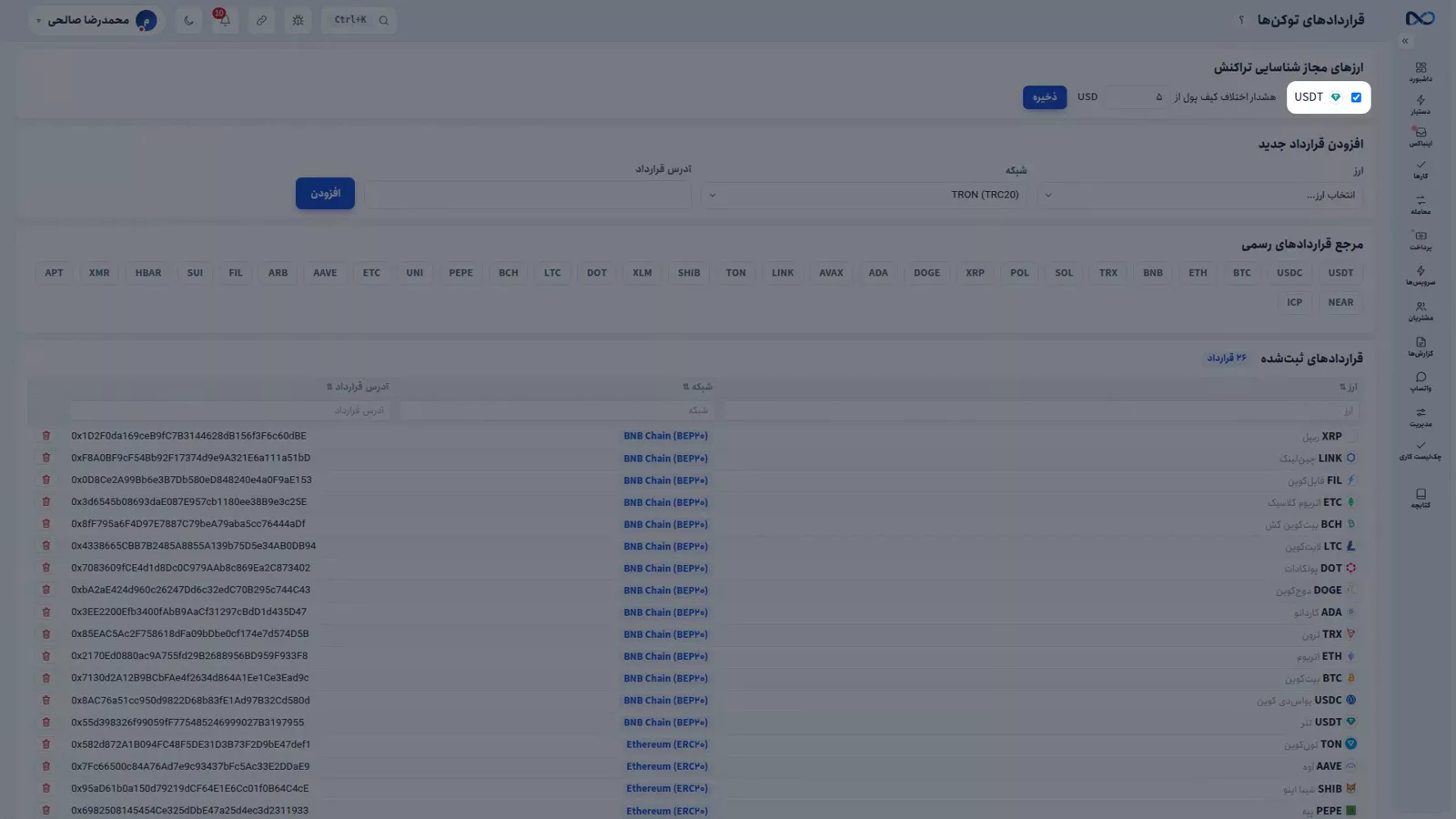Select the USDC official contract chip
Screen dimensions: 1456x819
1289,273
